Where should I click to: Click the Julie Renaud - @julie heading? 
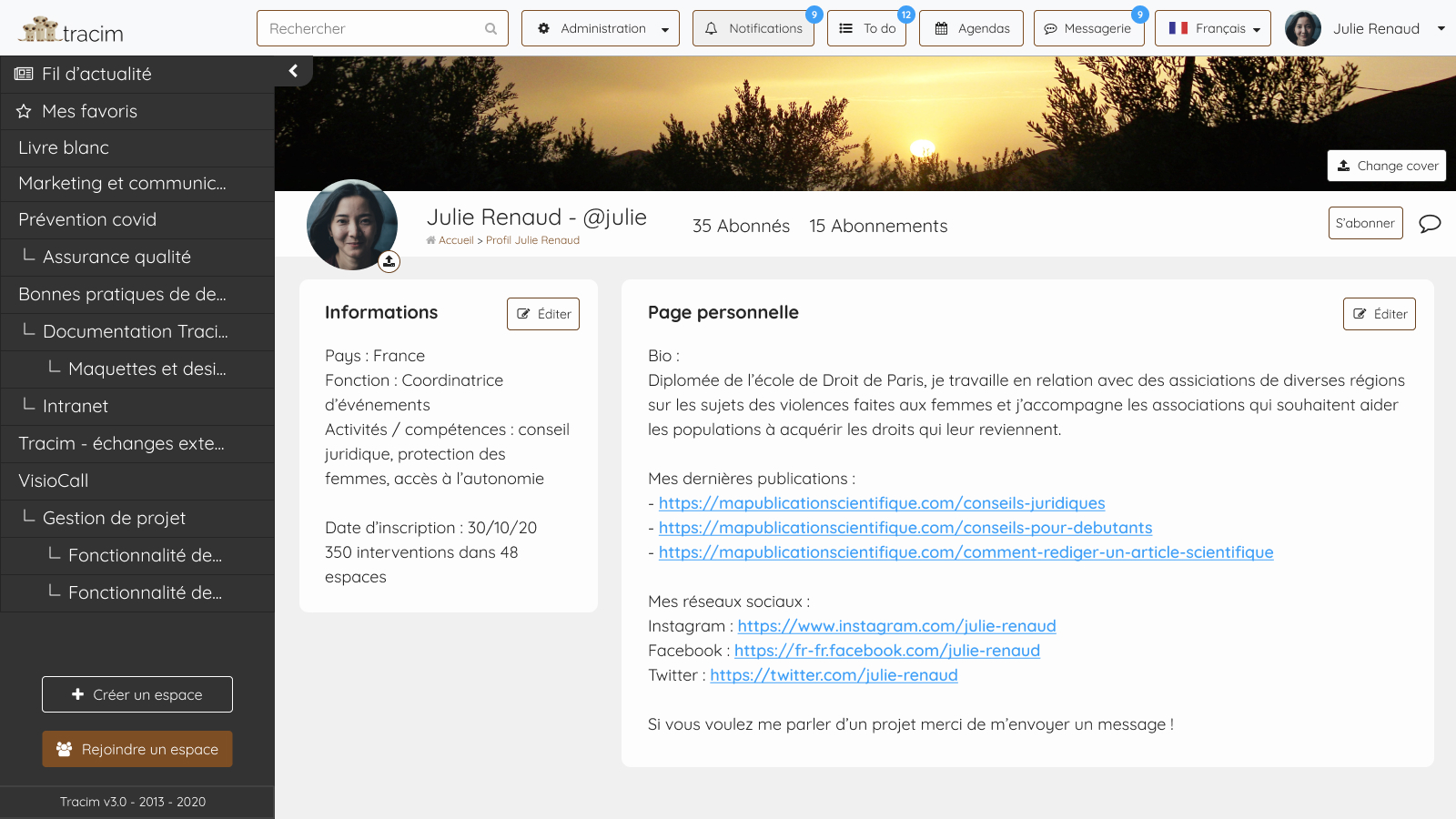click(537, 217)
